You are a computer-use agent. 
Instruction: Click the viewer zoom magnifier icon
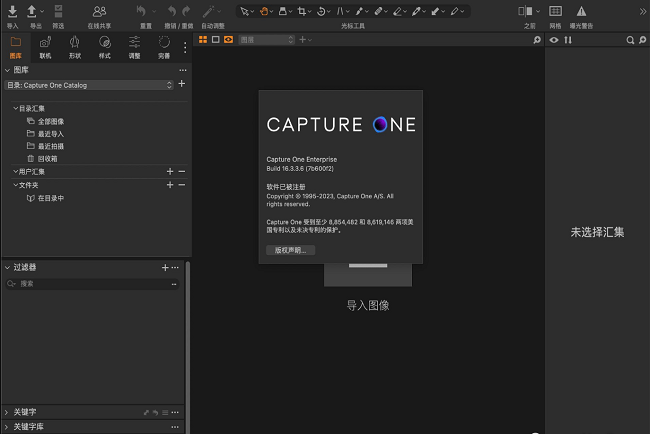(x=537, y=40)
